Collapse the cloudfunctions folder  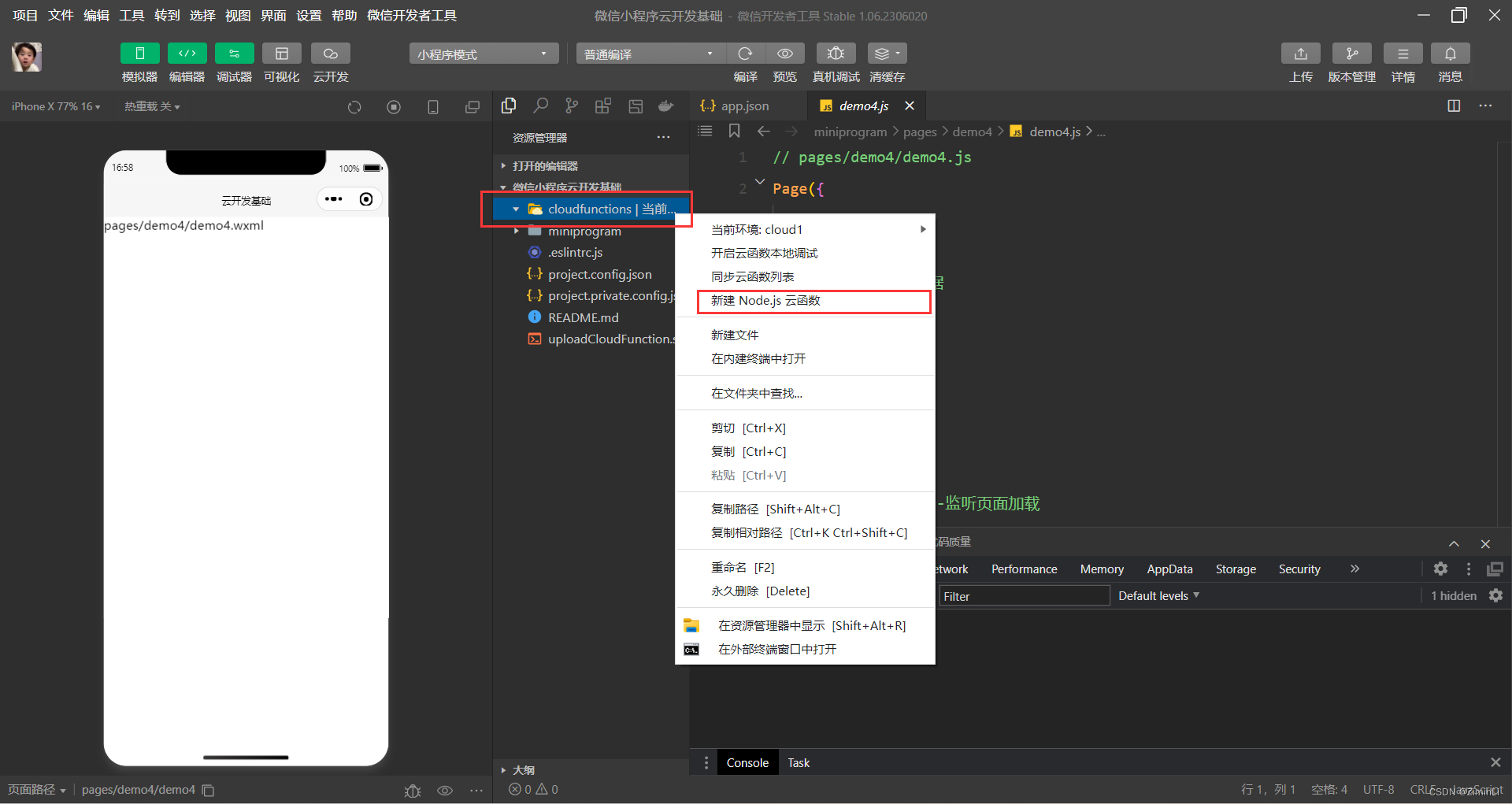click(x=516, y=209)
